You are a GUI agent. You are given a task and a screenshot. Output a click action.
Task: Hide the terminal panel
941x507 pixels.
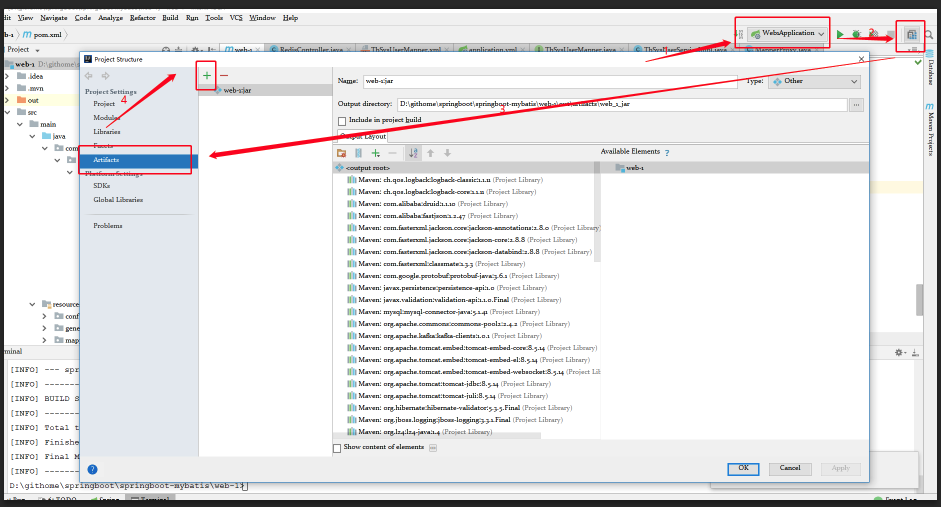915,352
